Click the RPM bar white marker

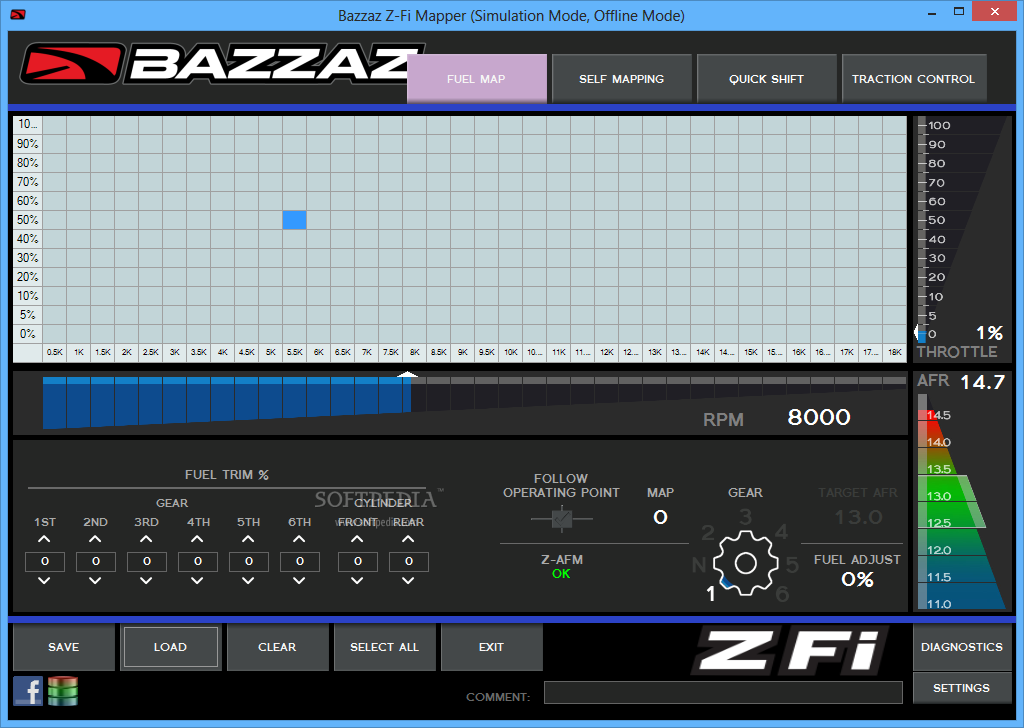tap(408, 374)
